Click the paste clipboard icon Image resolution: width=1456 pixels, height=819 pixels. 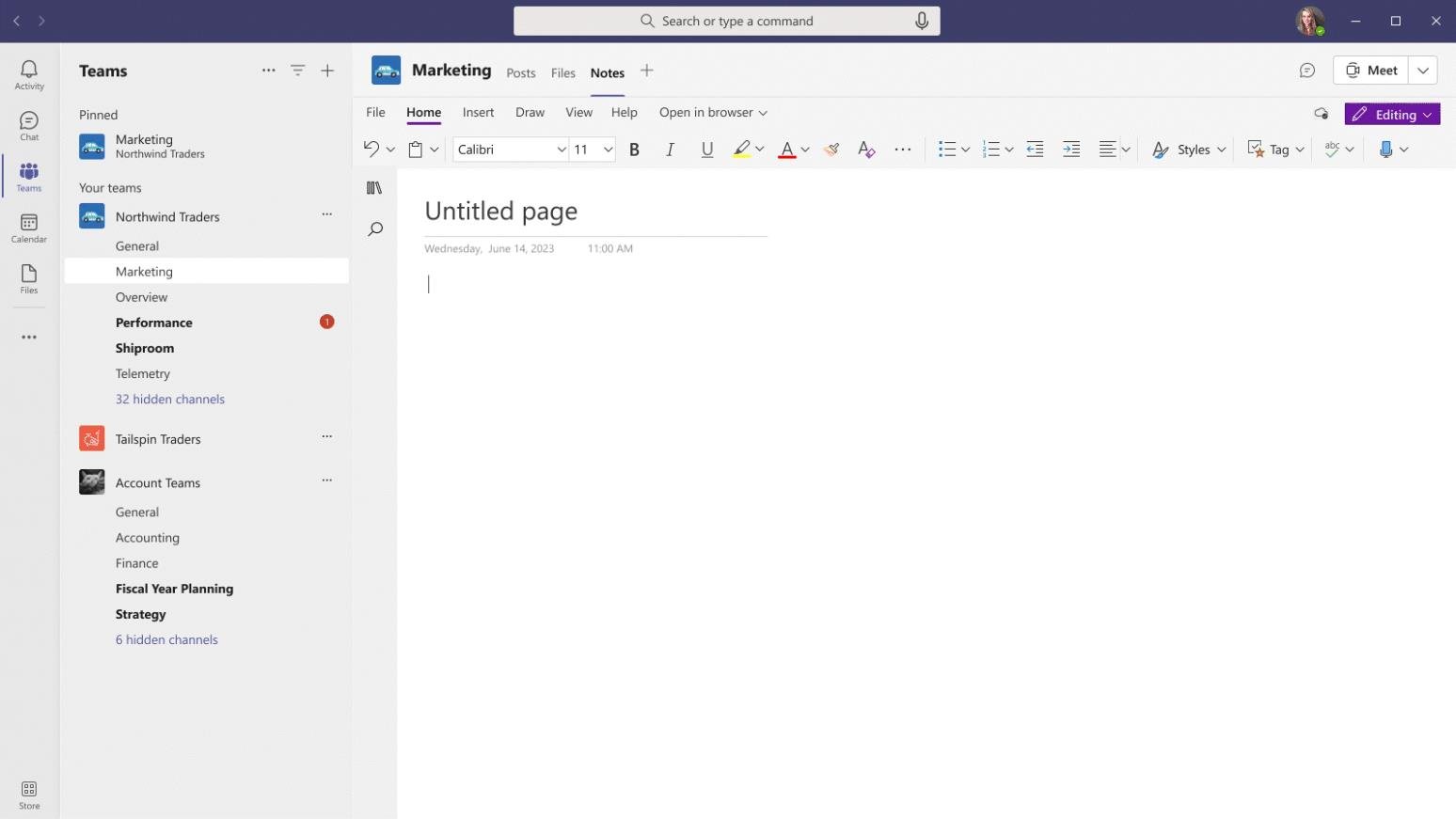tap(416, 149)
